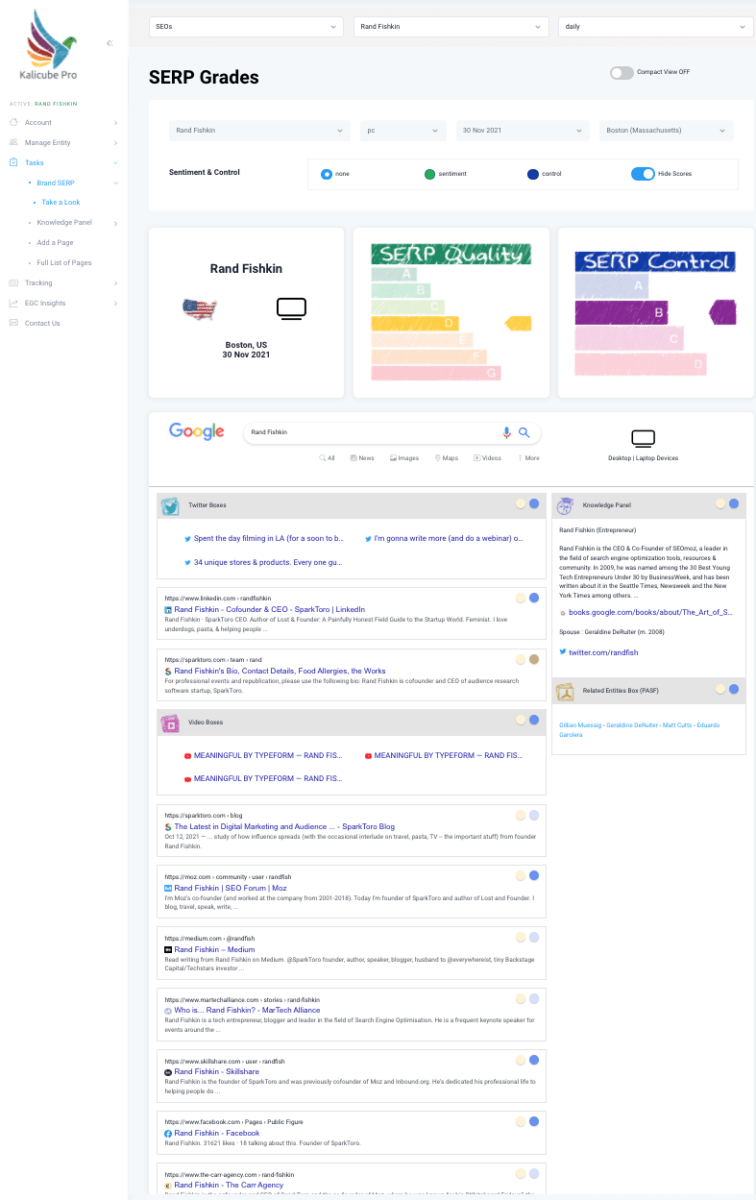
Task: Click tan control dot on sparktoro.com team result
Action: tap(534, 659)
